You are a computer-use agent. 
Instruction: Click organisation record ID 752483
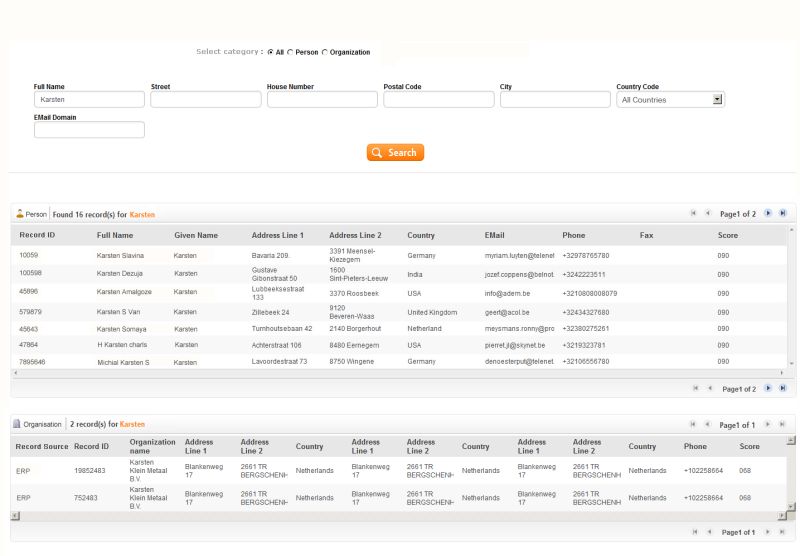pyautogui.click(x=86, y=498)
